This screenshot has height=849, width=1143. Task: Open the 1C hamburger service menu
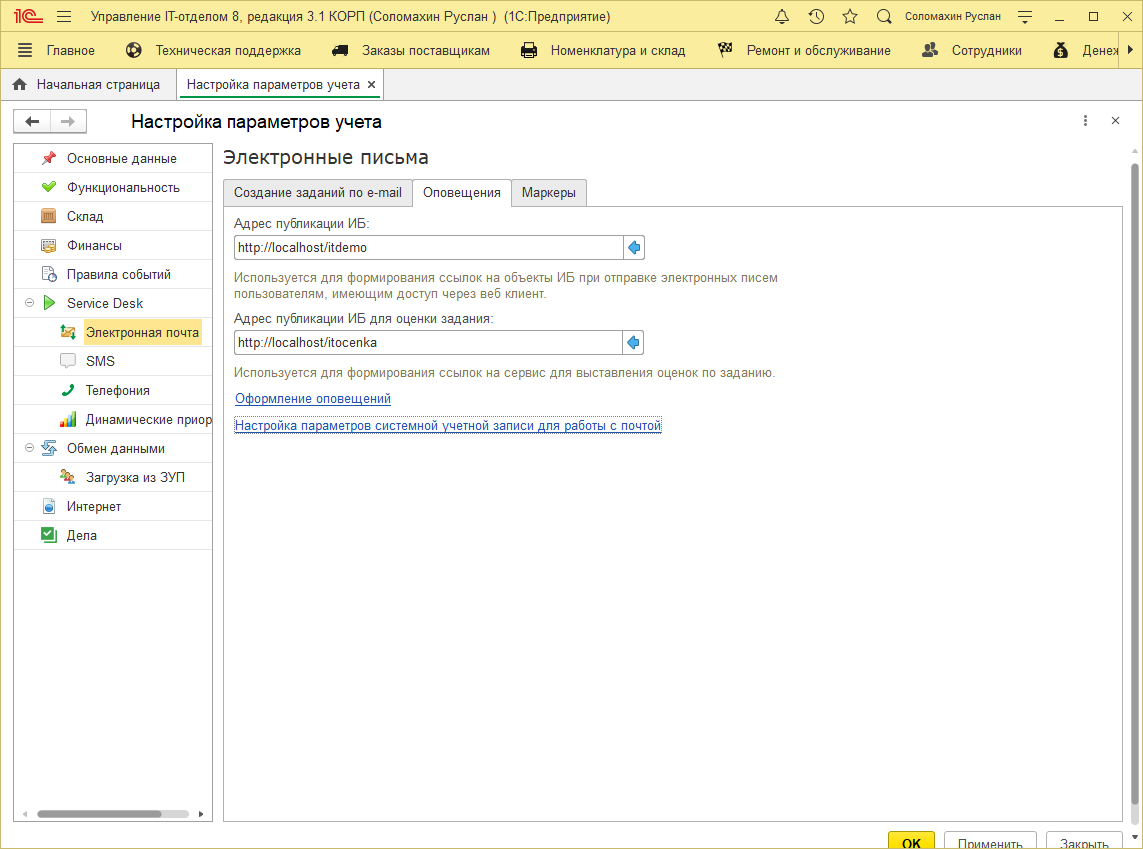pos(64,17)
